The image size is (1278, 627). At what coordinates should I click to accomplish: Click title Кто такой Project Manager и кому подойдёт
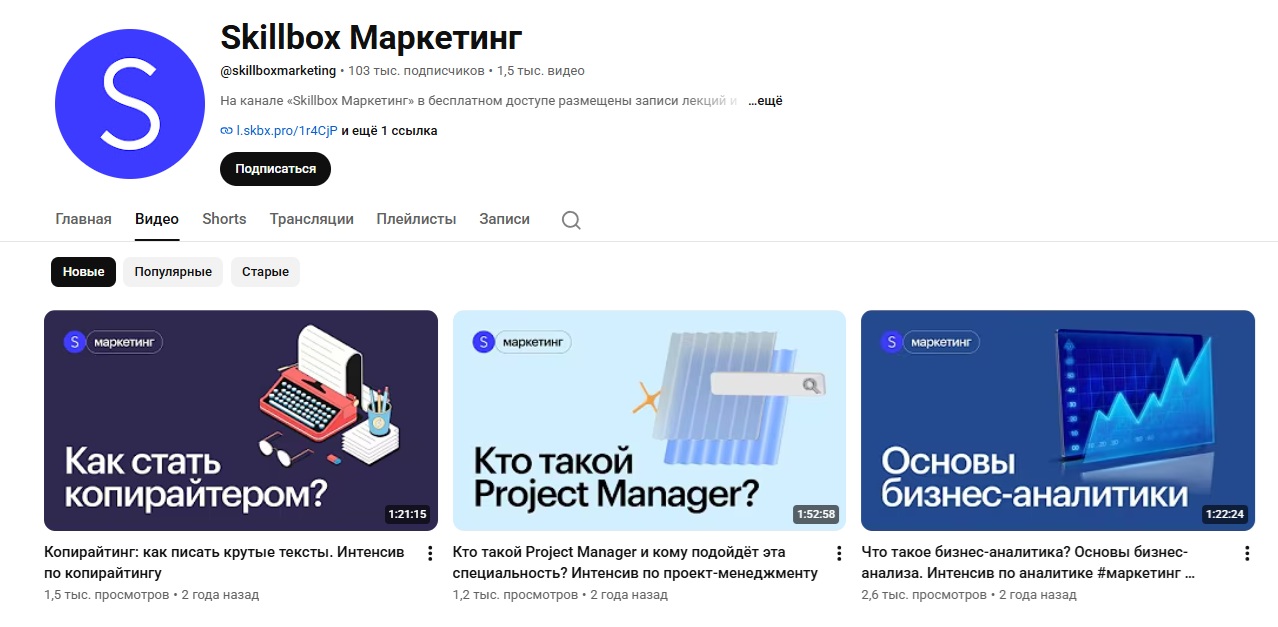coord(635,563)
